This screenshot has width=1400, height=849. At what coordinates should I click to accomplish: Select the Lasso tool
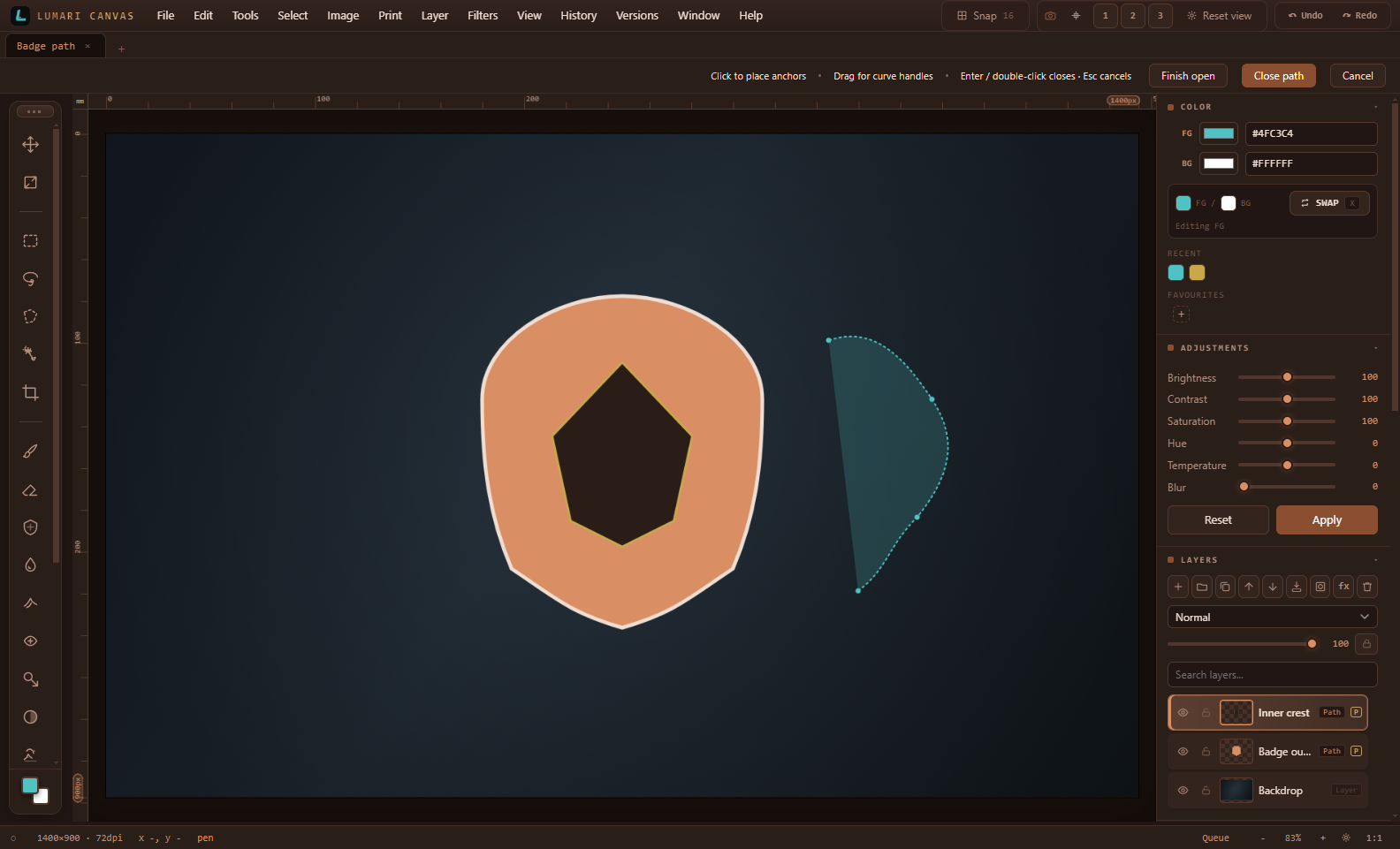click(30, 278)
